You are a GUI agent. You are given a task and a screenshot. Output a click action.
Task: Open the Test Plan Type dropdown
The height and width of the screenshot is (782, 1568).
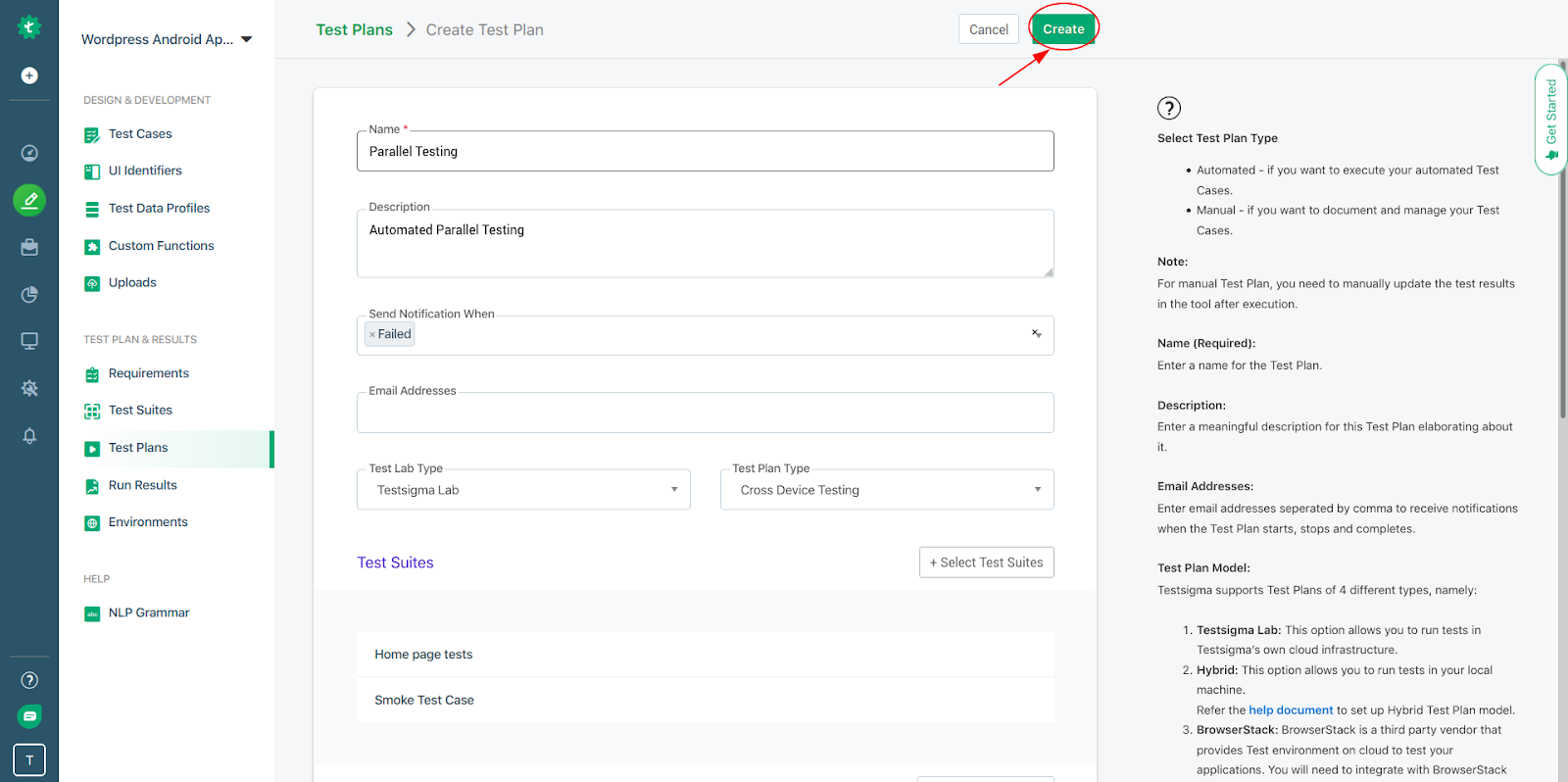click(x=887, y=490)
